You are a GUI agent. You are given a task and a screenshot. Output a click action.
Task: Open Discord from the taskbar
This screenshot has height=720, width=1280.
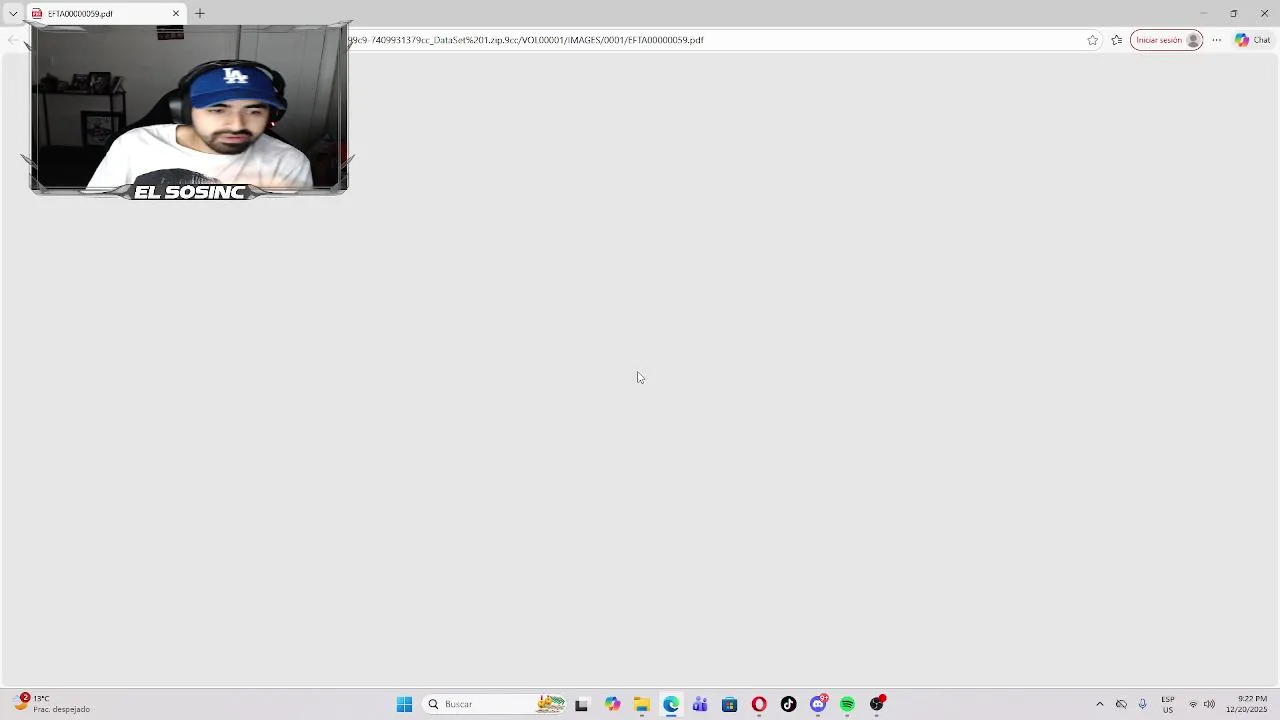coord(818,704)
